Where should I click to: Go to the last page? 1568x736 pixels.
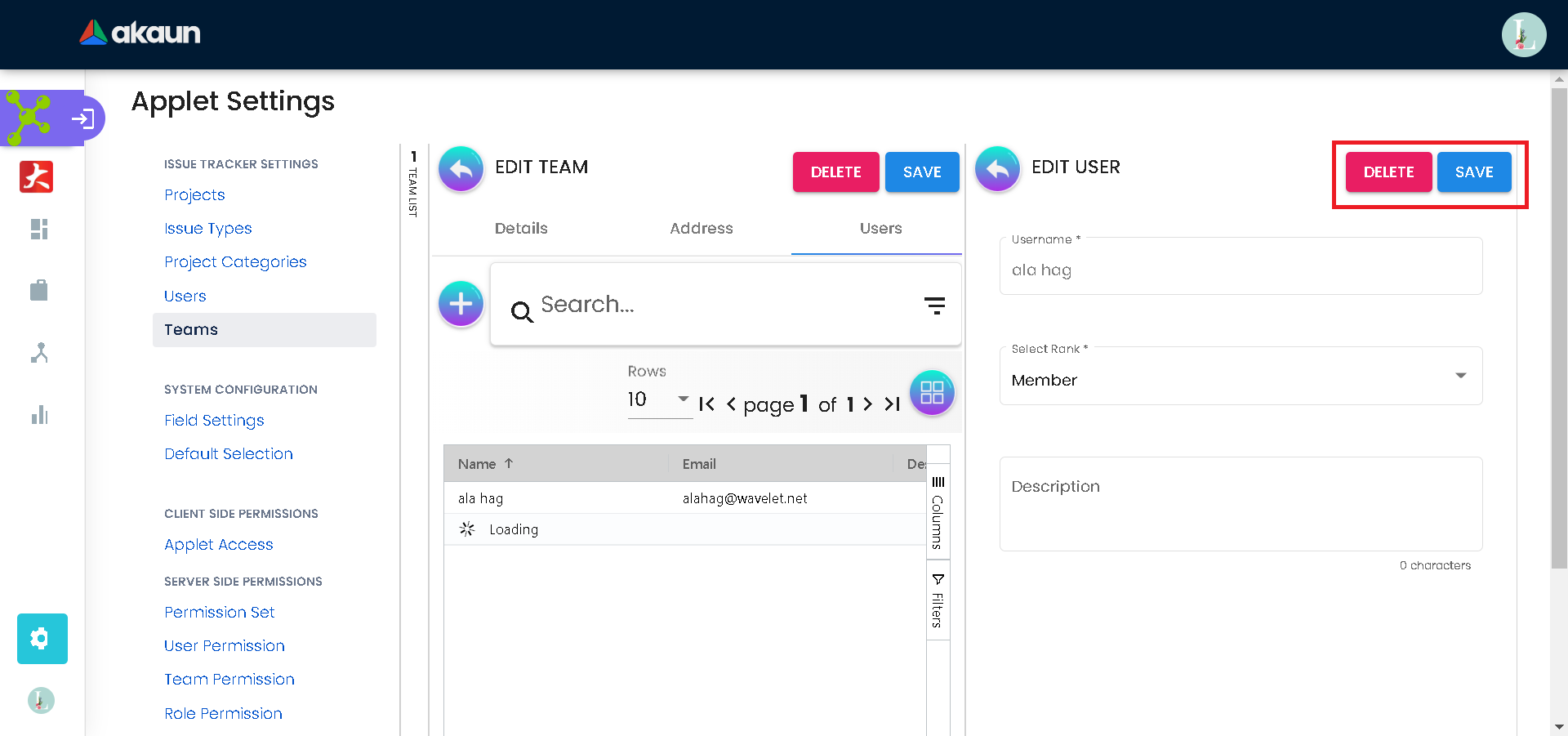[x=892, y=404]
